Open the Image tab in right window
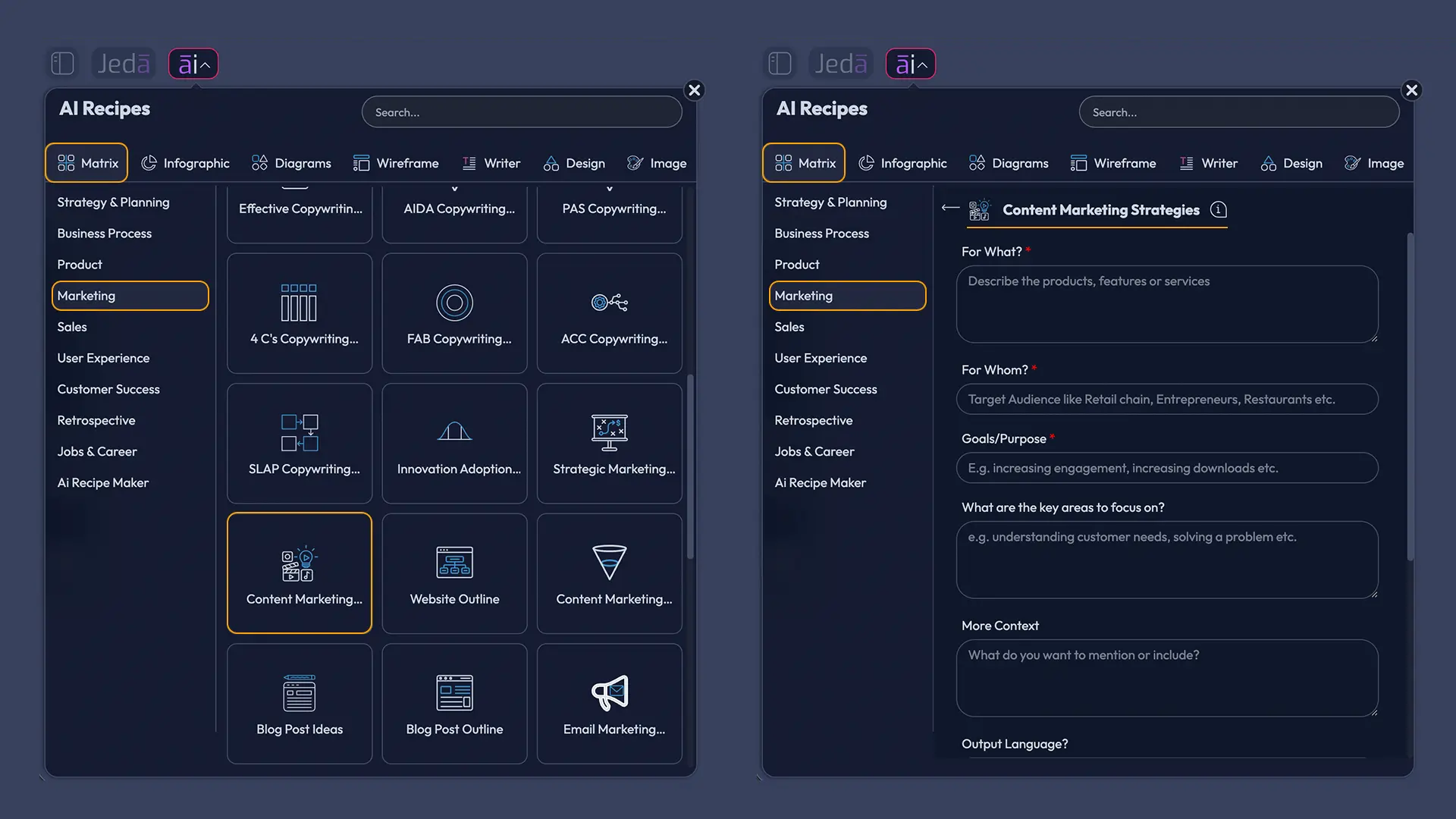Screen dimensions: 1456x819 pyautogui.click(x=1374, y=163)
